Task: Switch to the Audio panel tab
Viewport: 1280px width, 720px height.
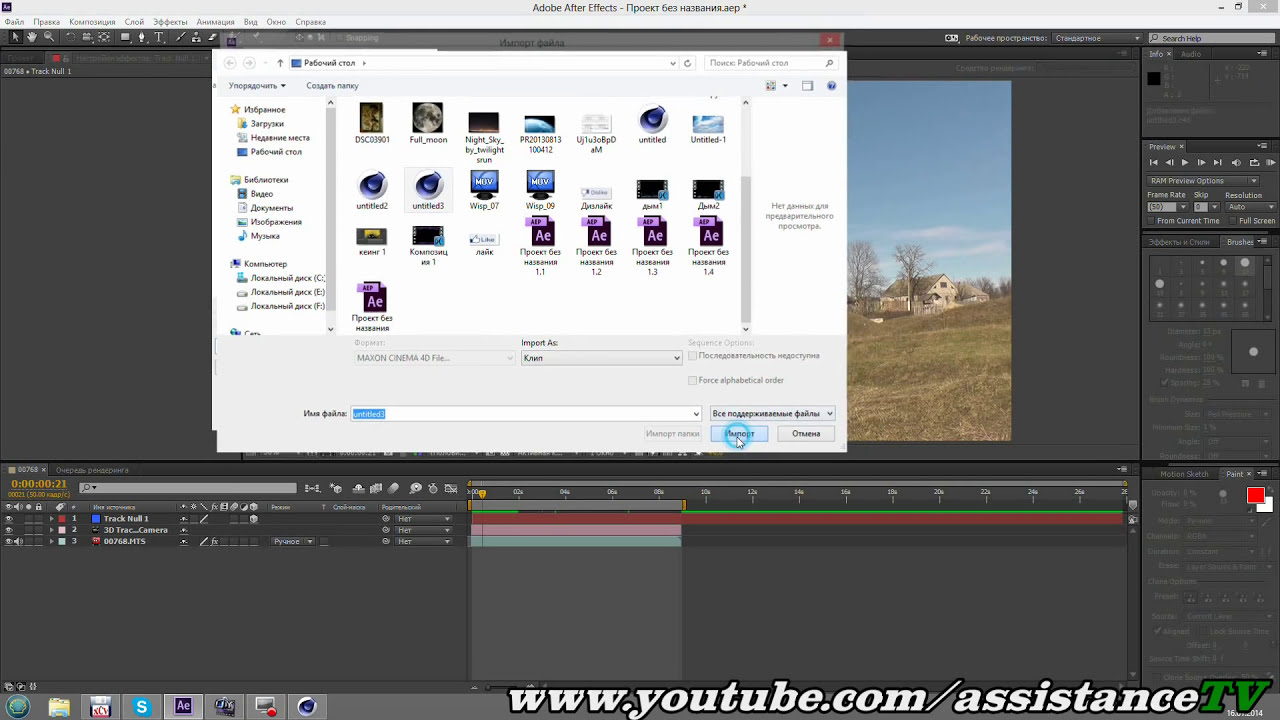Action: (x=1191, y=54)
